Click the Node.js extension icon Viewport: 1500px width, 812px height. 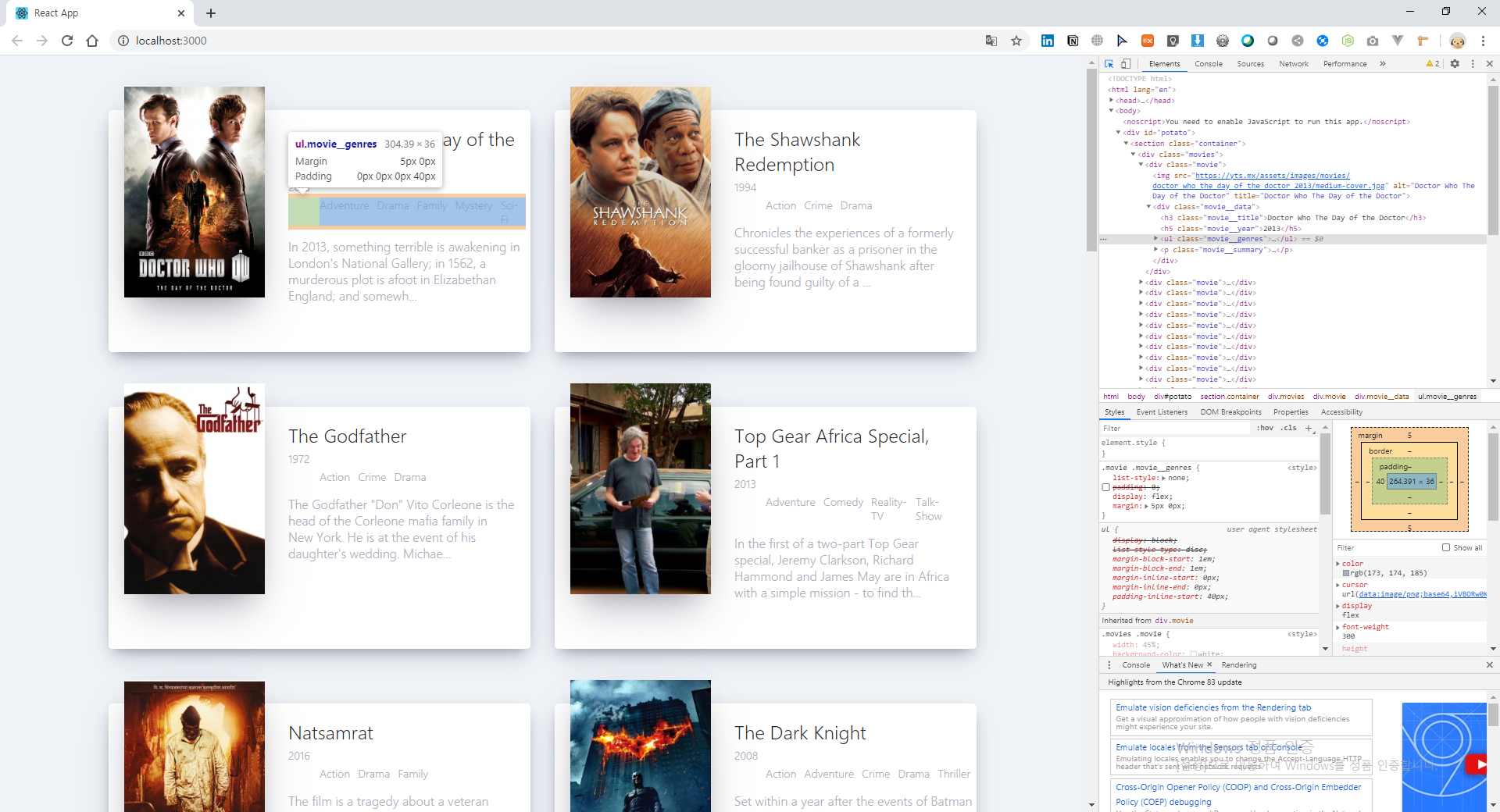tap(1348, 41)
